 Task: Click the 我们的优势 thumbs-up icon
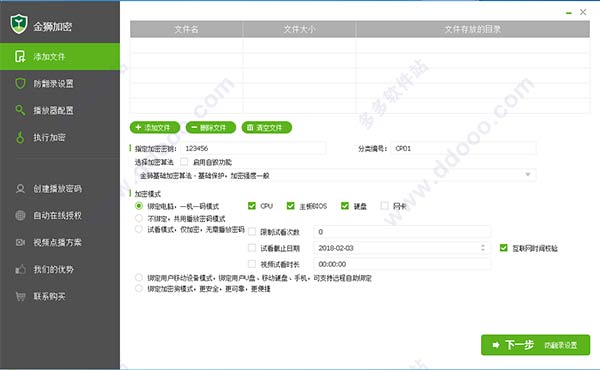pyautogui.click(x=20, y=269)
